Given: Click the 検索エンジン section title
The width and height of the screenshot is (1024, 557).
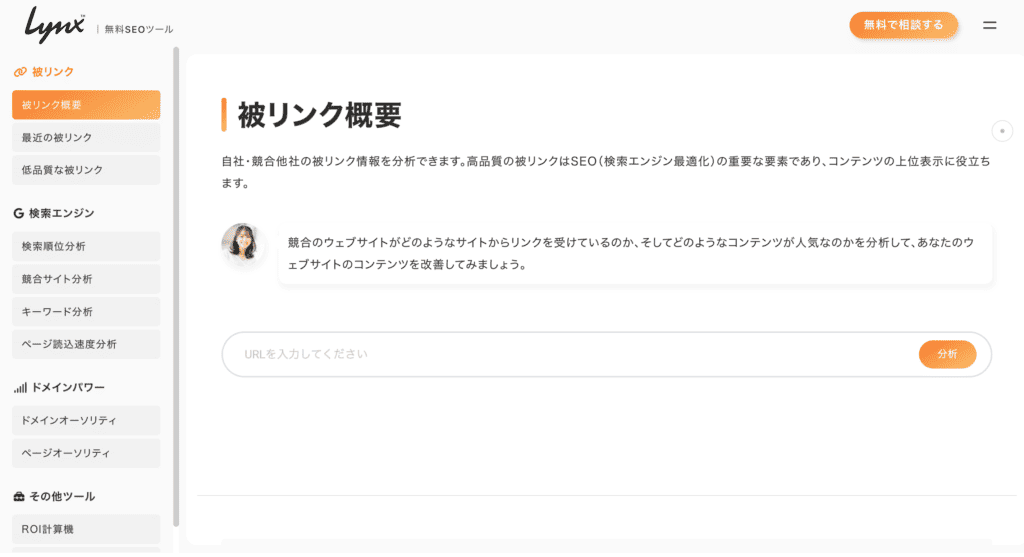Looking at the screenshot, I should (61, 213).
